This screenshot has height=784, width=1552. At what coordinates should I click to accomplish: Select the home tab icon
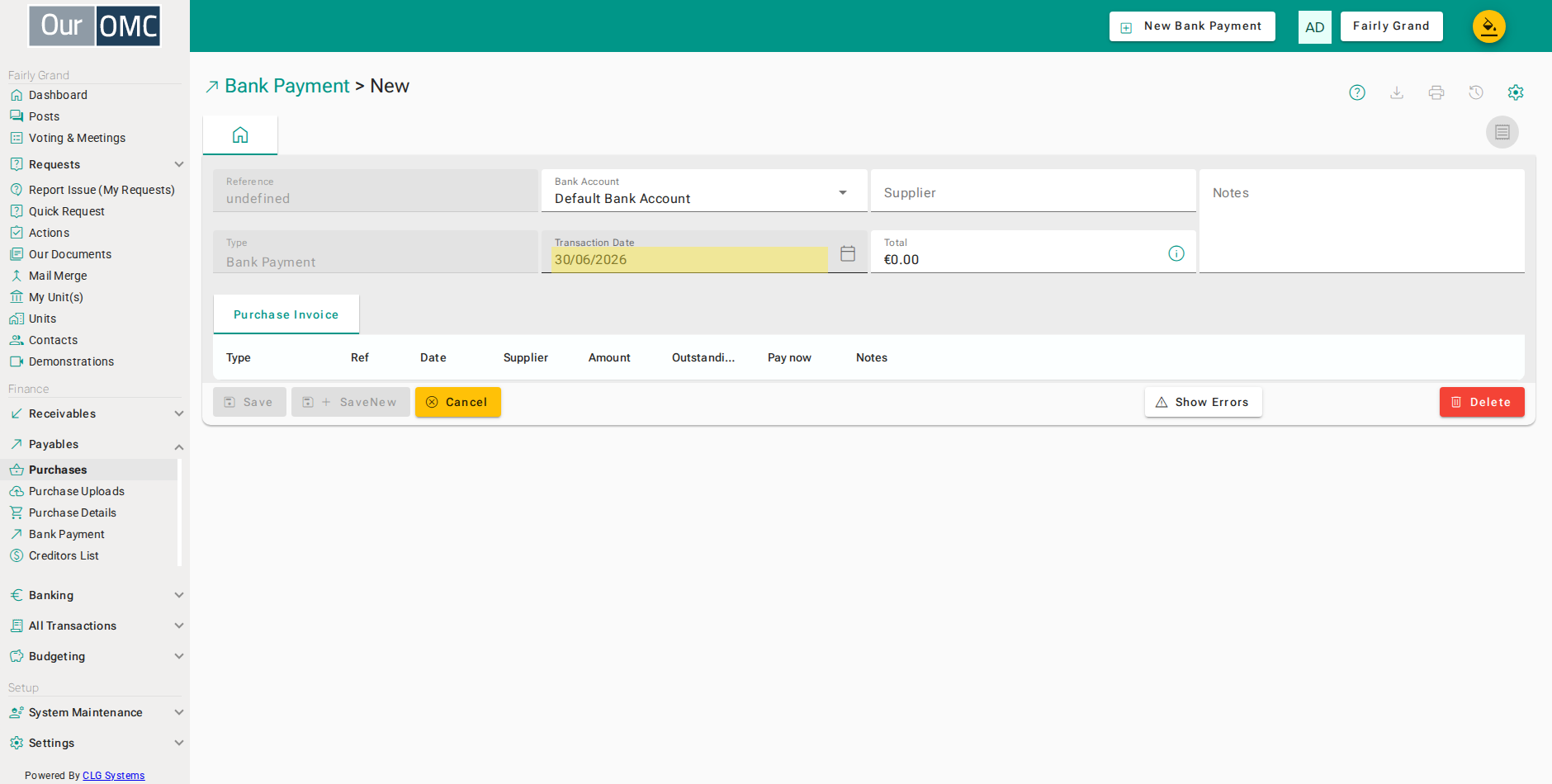pyautogui.click(x=240, y=135)
